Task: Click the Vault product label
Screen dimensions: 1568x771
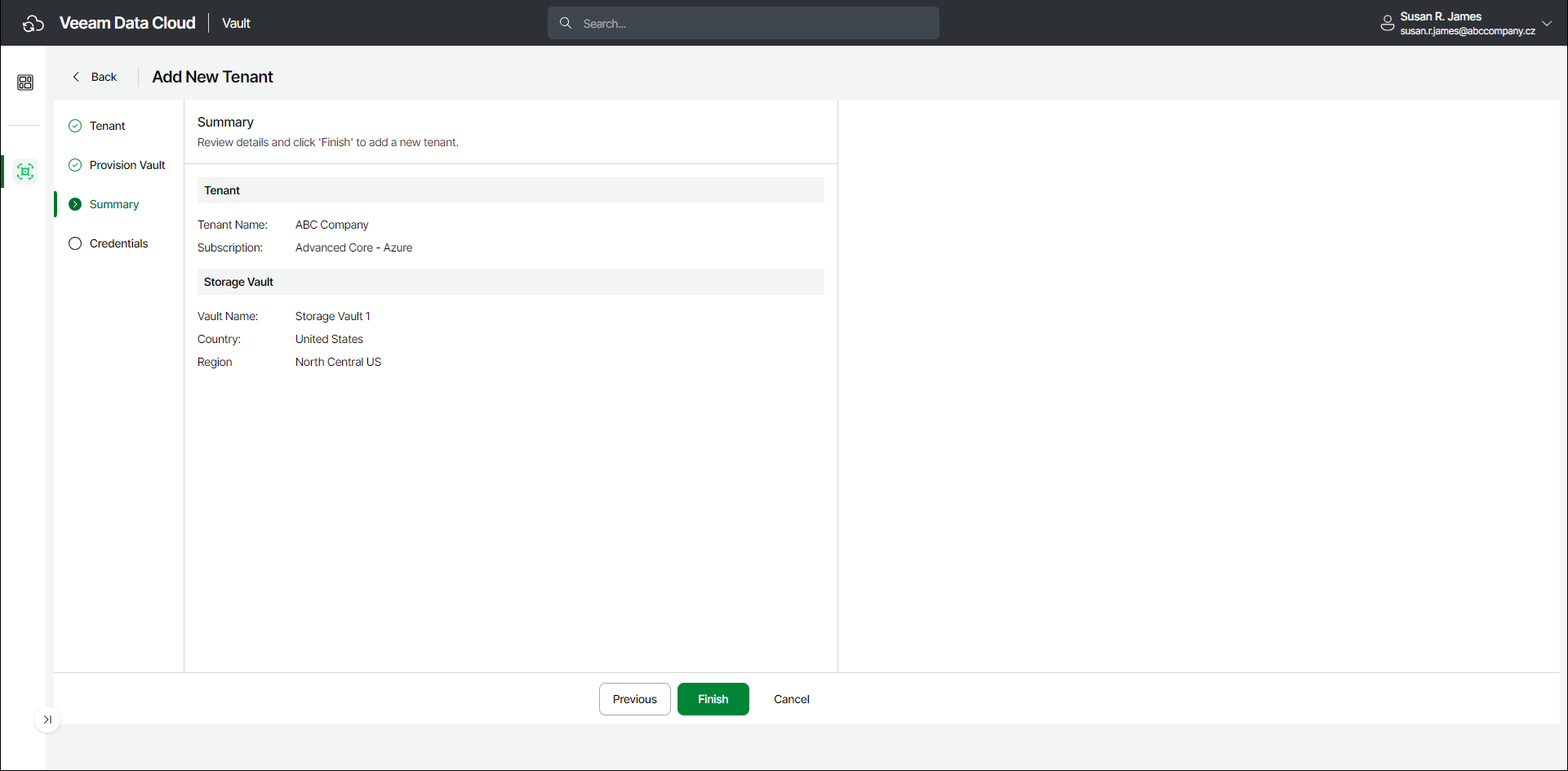Action: coord(236,24)
